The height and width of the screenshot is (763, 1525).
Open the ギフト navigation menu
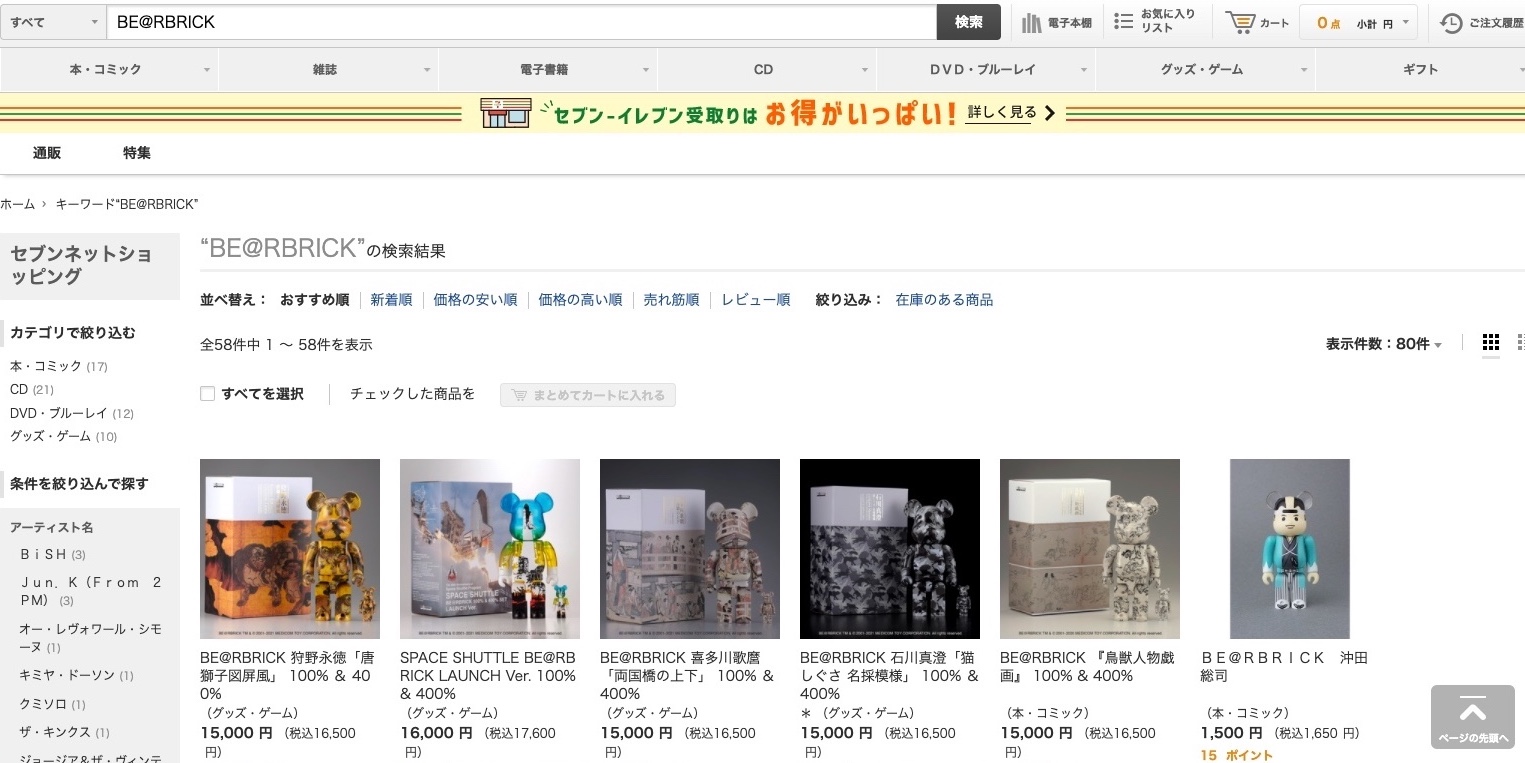click(1420, 70)
